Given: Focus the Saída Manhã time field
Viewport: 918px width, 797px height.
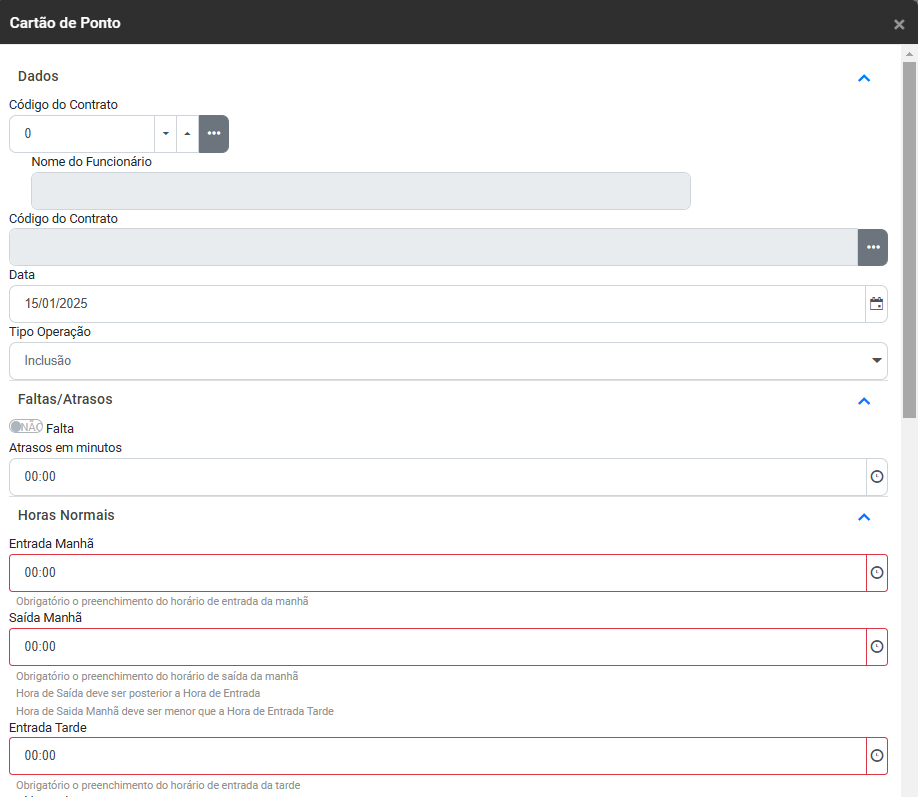Looking at the screenshot, I should tap(436, 647).
